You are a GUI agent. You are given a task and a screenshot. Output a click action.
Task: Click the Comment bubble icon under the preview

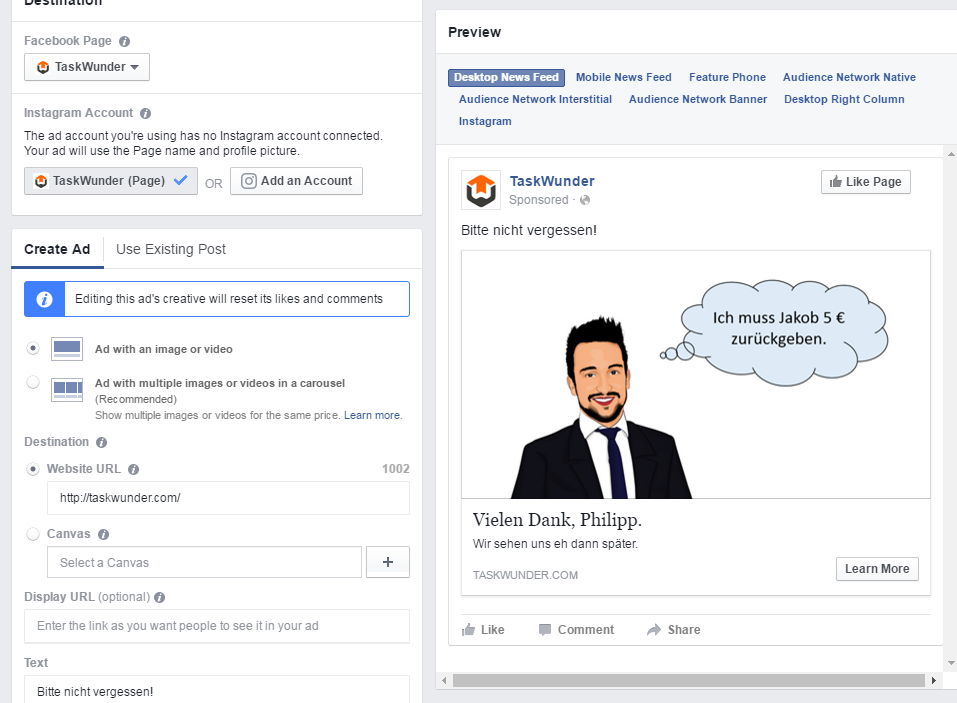[x=545, y=630]
